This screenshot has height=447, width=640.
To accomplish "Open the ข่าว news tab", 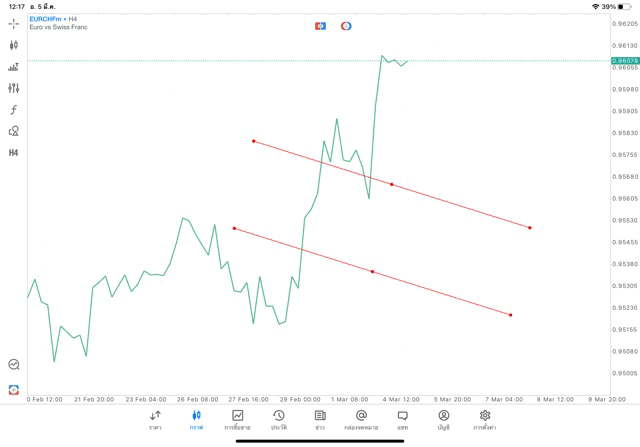I will [x=320, y=420].
